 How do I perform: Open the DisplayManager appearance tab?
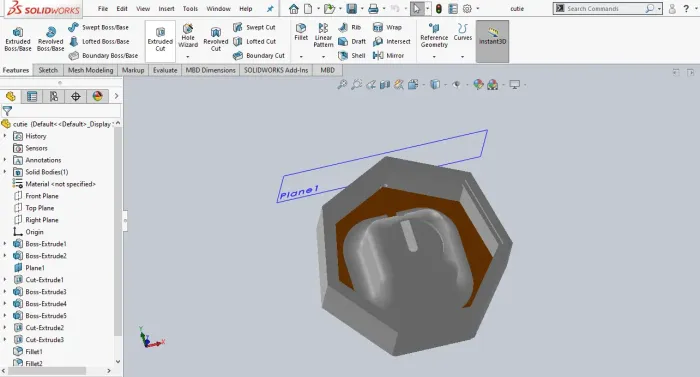pyautogui.click(x=97, y=96)
